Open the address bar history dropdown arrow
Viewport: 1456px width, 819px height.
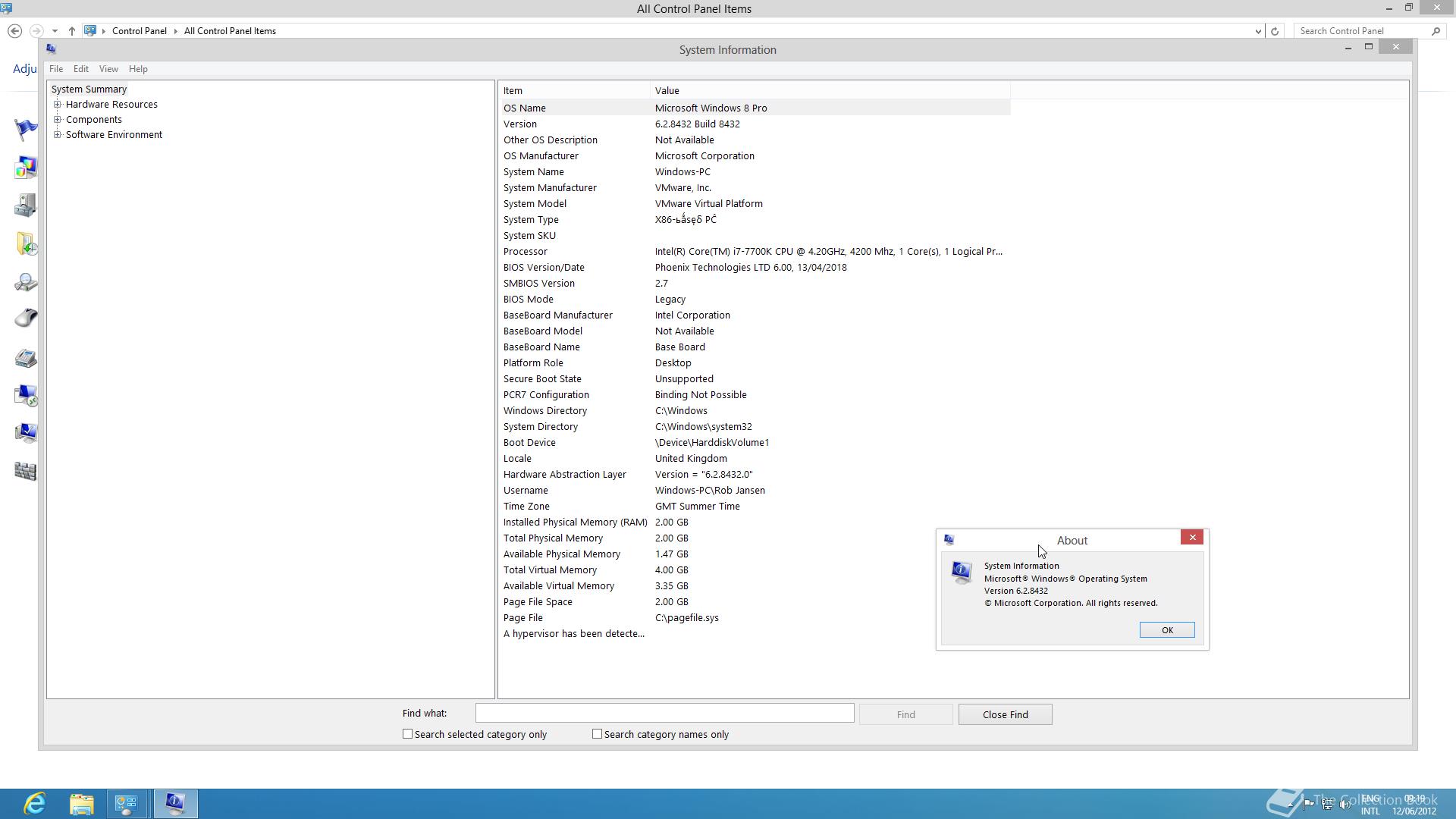(x=1258, y=31)
